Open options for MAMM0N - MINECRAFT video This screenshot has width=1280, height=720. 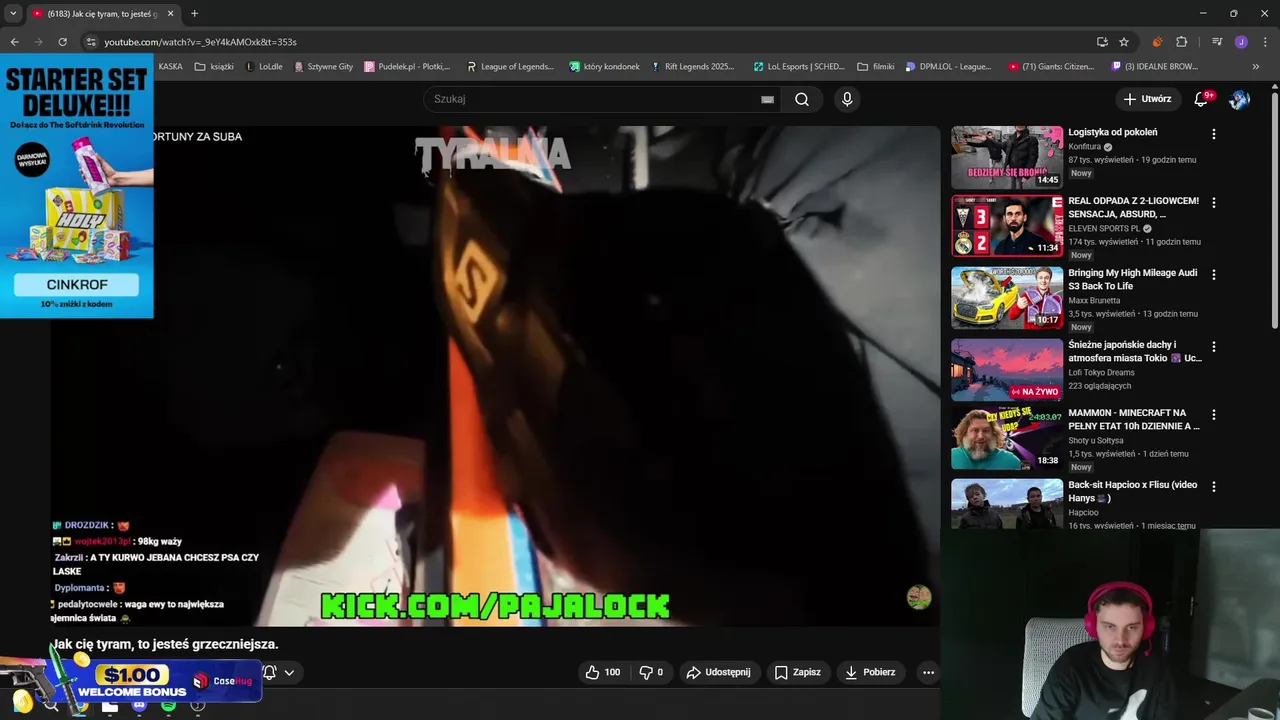[x=1214, y=414]
